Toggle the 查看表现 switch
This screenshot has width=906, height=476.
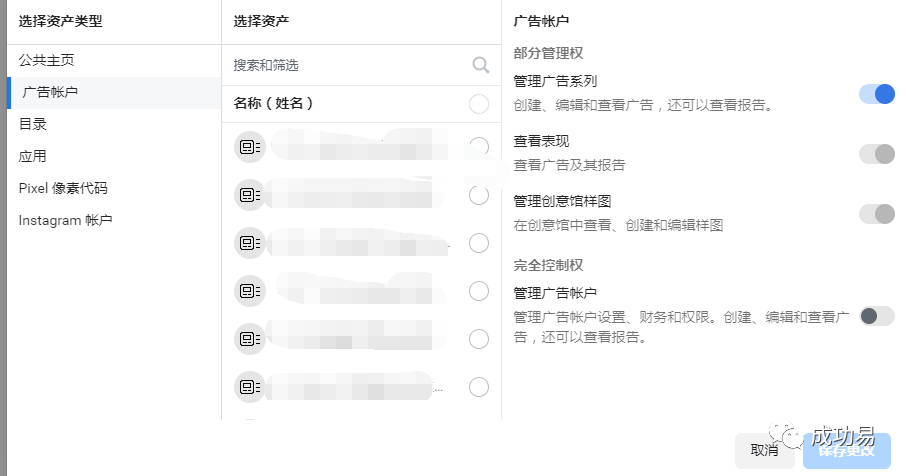[x=877, y=154]
